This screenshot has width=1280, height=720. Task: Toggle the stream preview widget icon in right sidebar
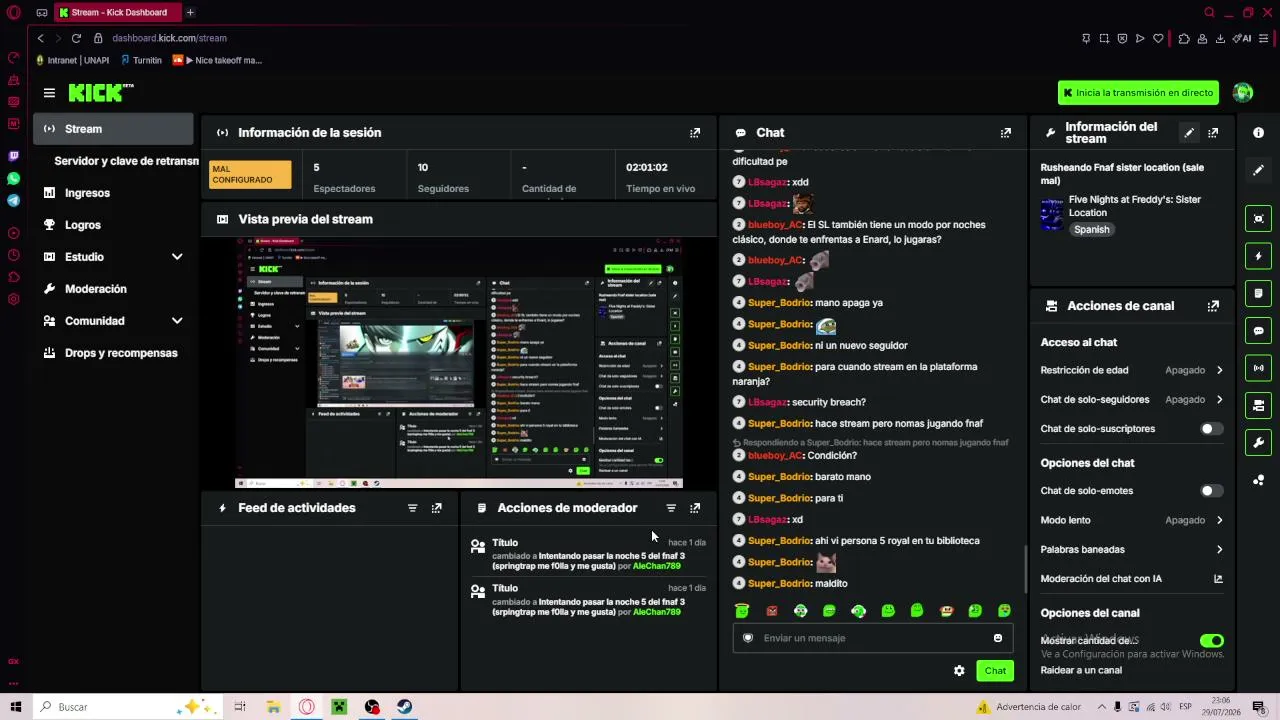coord(1258,219)
